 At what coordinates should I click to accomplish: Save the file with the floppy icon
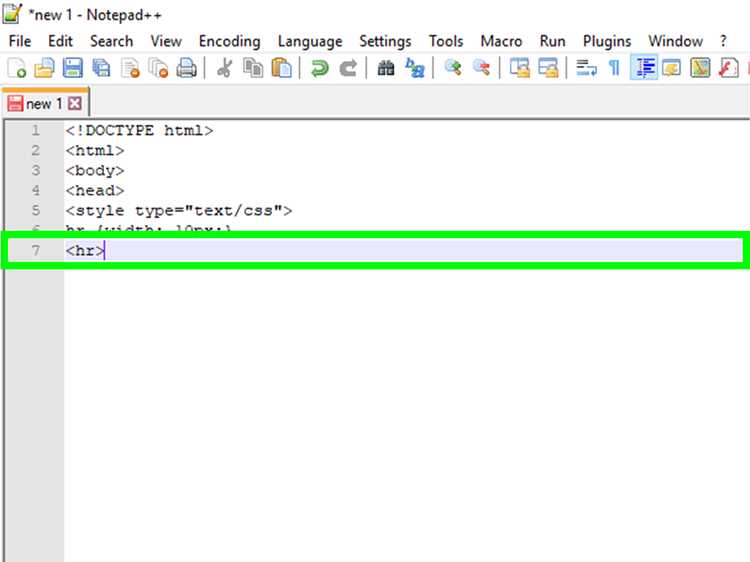(x=73, y=68)
